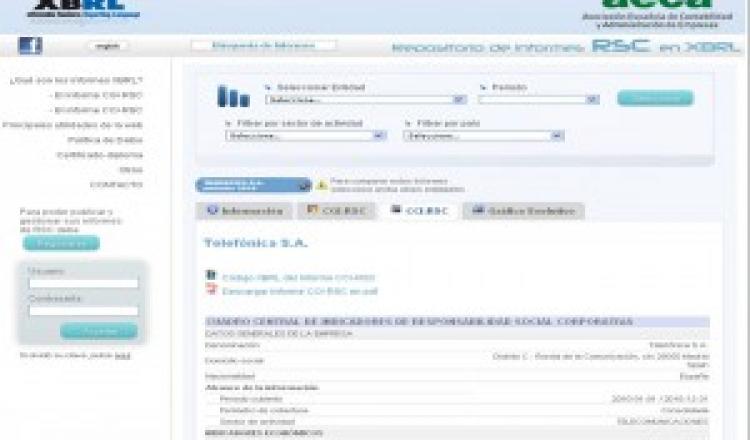
Task: Click the blue compare reports button
Action: [x=254, y=185]
